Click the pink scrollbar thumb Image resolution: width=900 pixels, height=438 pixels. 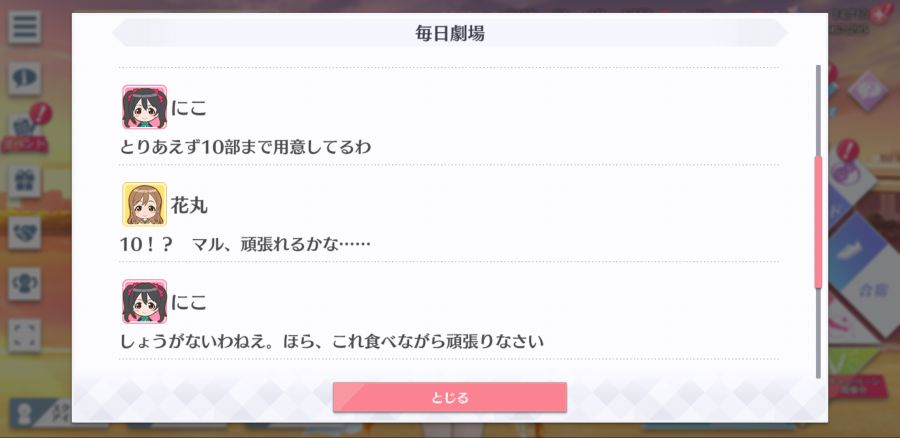click(x=818, y=222)
